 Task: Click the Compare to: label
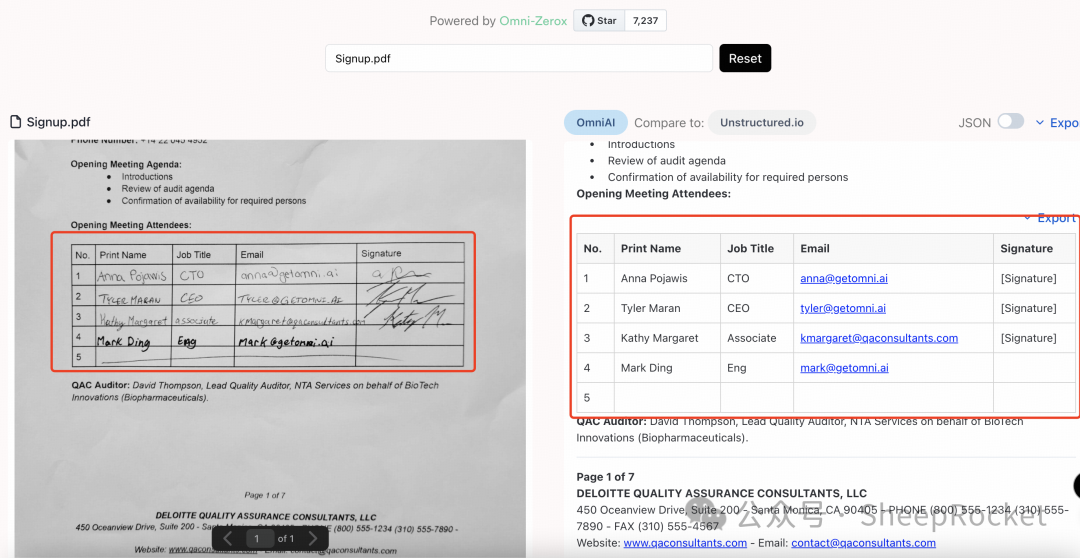click(x=669, y=123)
